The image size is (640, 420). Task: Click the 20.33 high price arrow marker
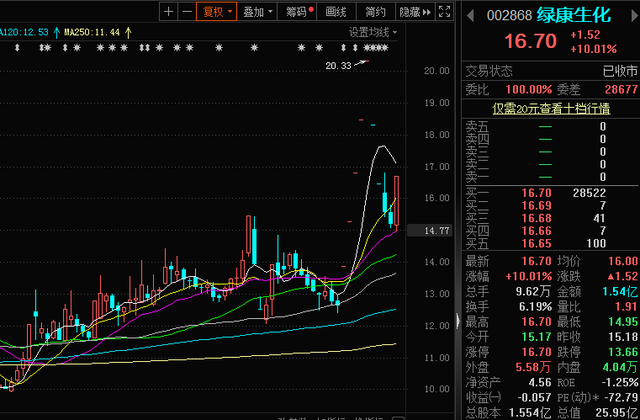[362, 64]
